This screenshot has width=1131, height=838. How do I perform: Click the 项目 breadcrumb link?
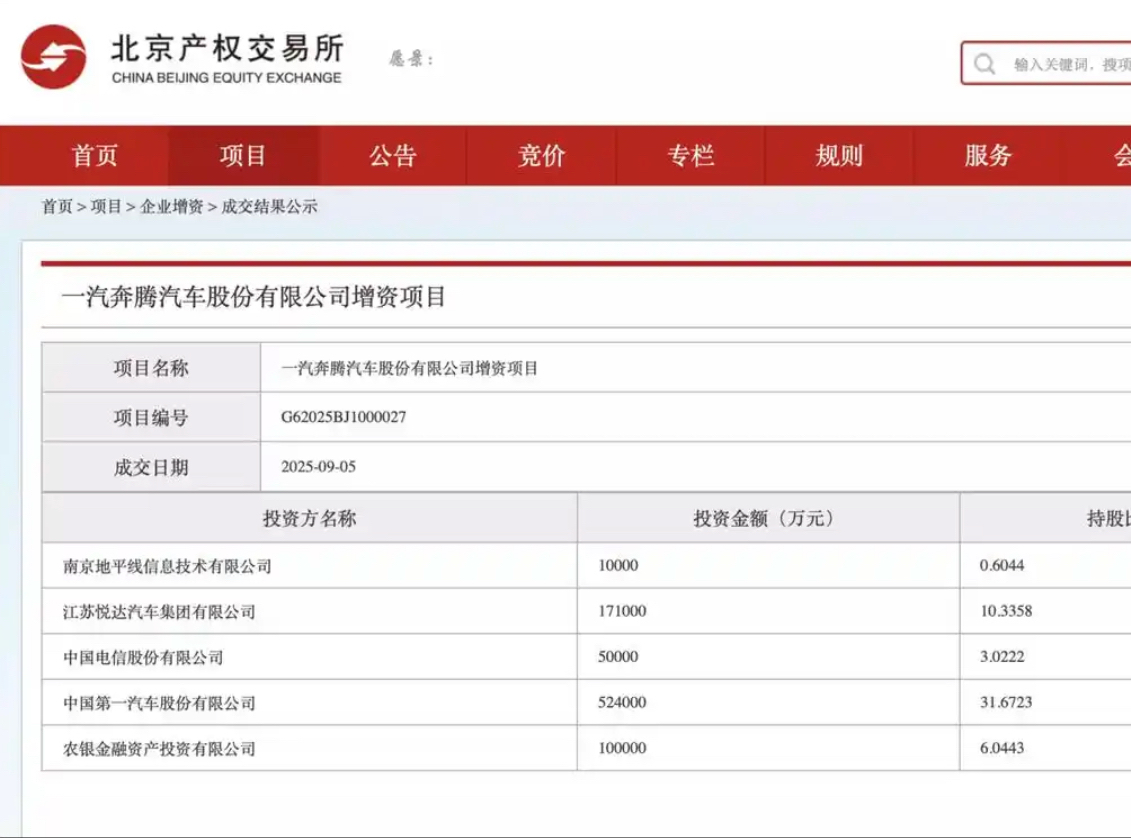(x=105, y=207)
